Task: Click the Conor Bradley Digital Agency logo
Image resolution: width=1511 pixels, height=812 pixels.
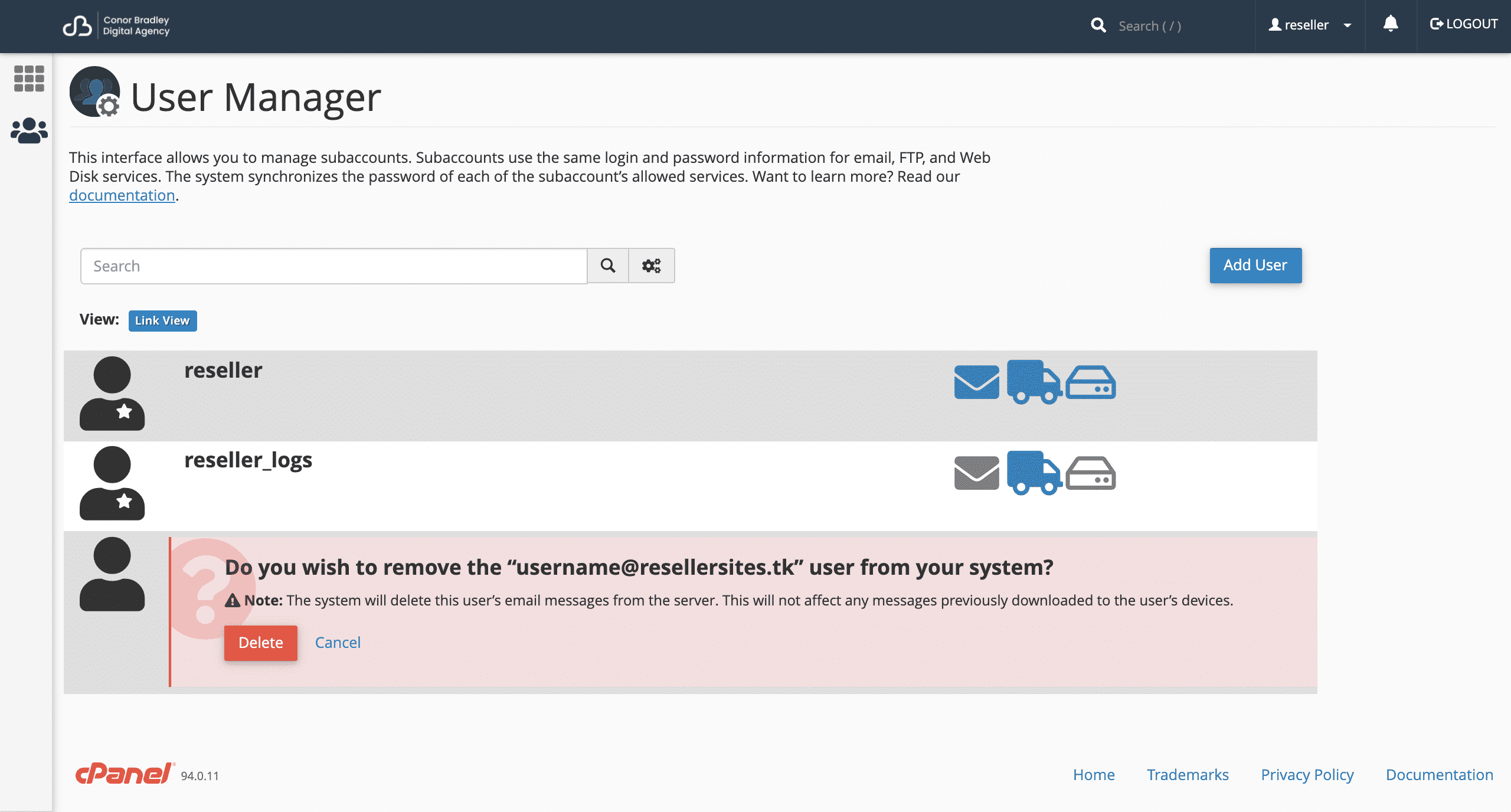Action: tap(116, 26)
